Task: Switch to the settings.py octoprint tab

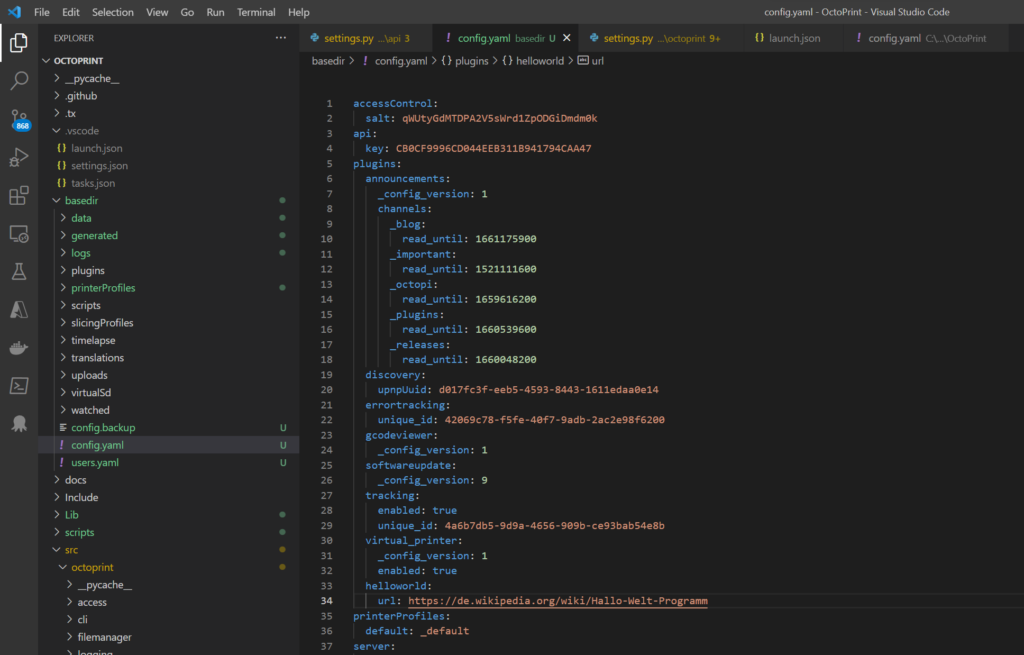Action: click(x=661, y=38)
